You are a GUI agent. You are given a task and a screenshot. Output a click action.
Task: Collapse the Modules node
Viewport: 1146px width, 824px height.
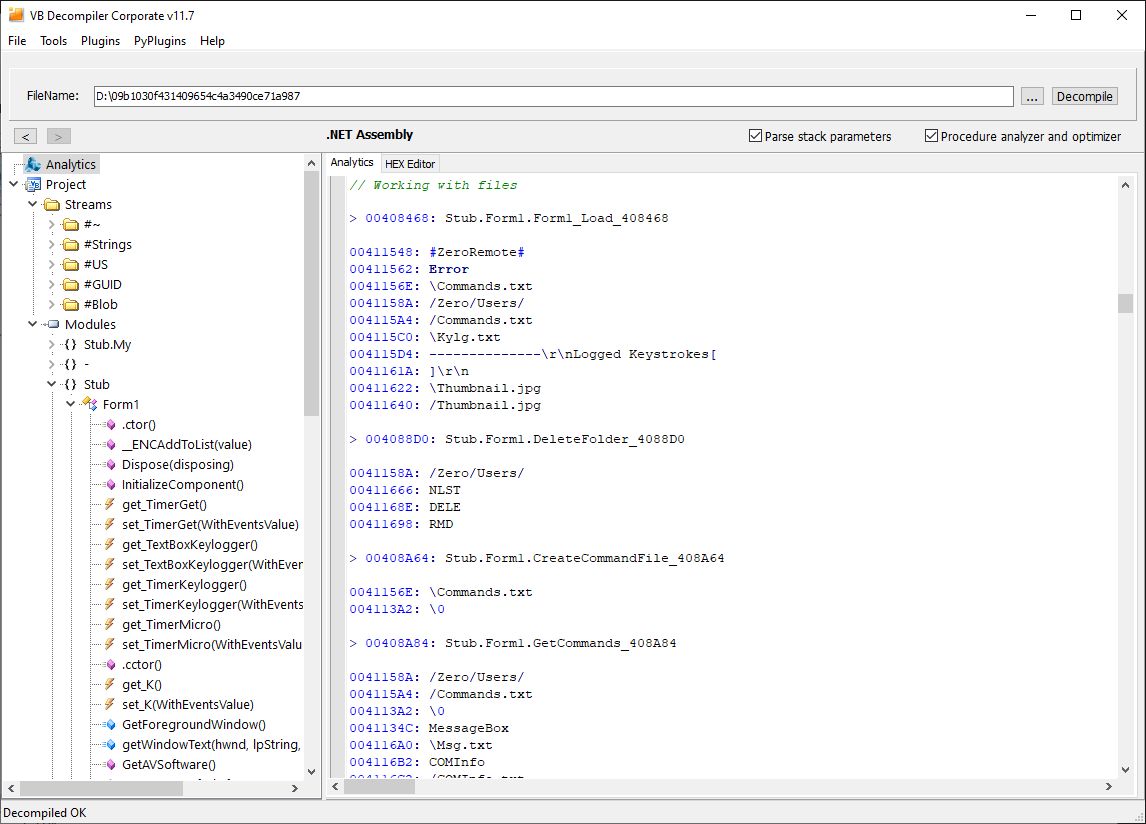[33, 324]
